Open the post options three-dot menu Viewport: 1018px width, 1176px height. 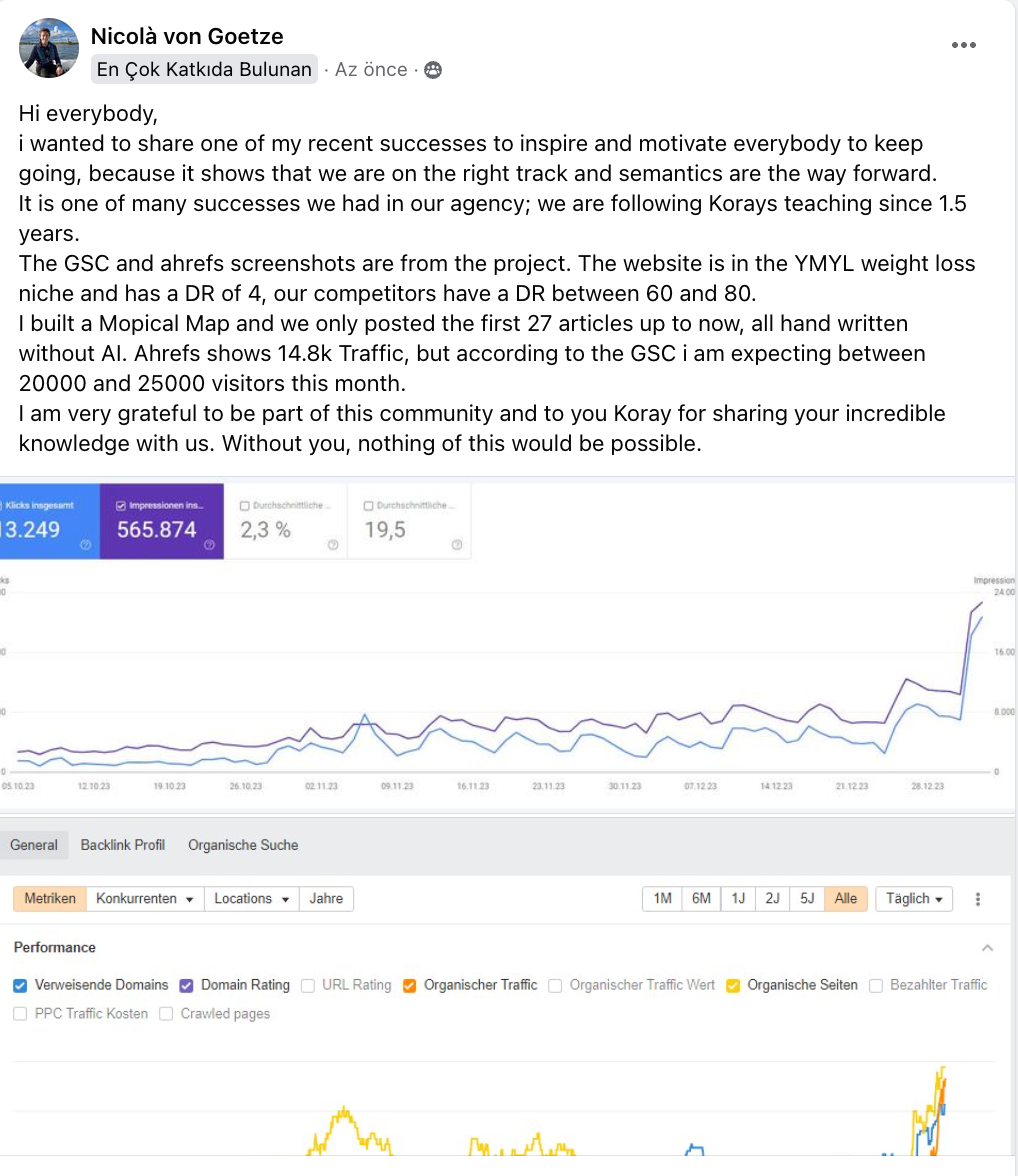963,45
